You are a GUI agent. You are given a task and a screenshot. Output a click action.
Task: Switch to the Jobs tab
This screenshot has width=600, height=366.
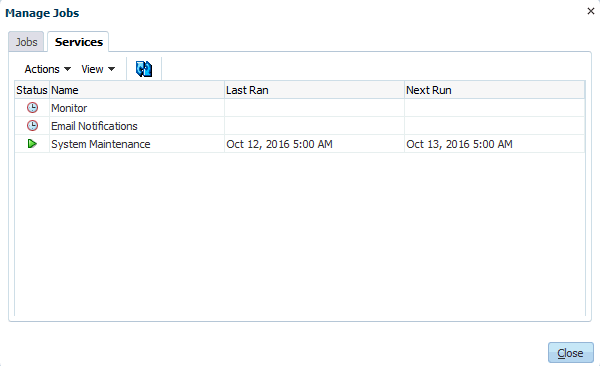[26, 42]
